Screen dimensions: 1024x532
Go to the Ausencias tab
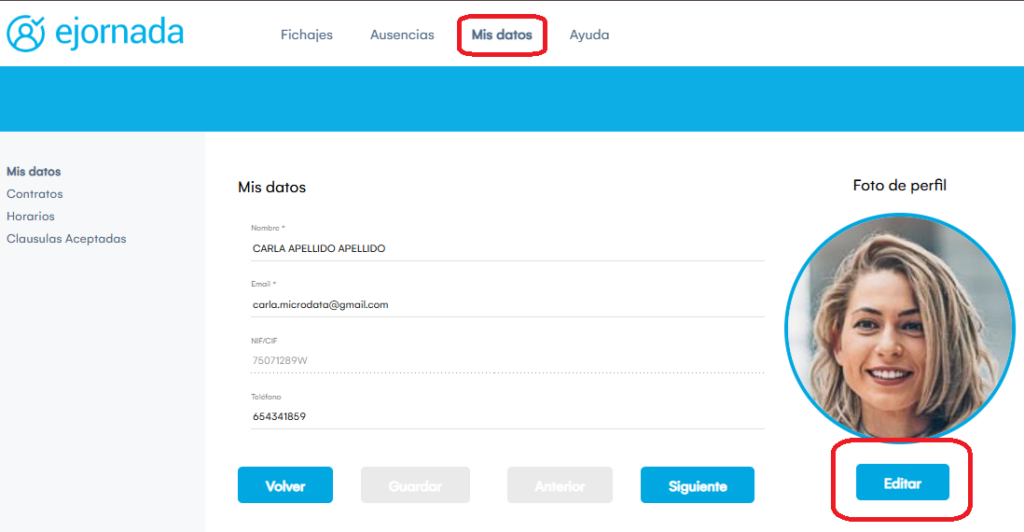click(x=402, y=35)
